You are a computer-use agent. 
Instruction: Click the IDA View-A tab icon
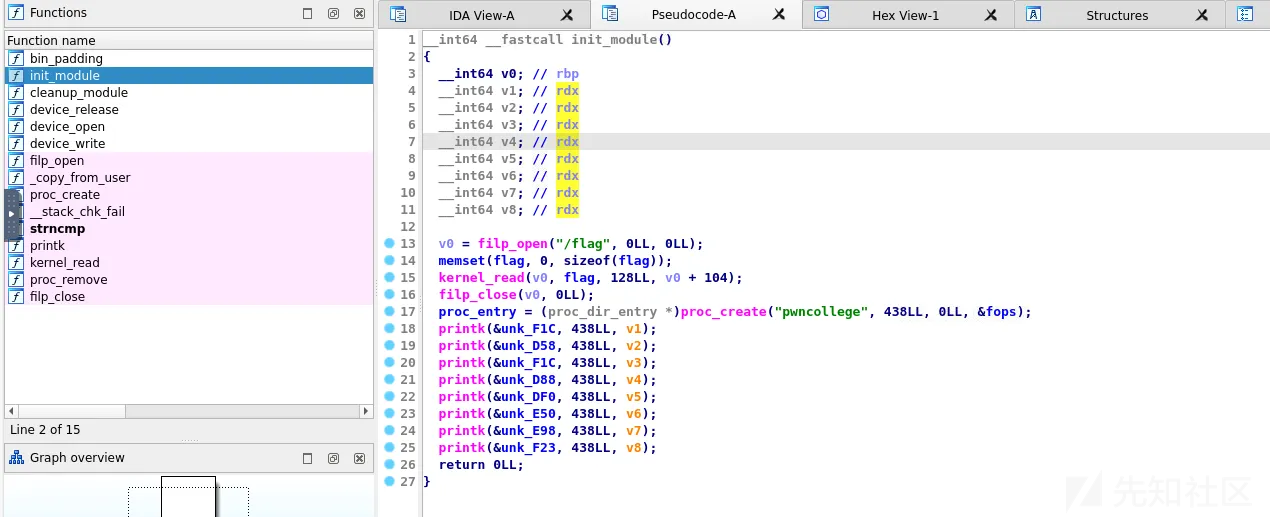[398, 15]
